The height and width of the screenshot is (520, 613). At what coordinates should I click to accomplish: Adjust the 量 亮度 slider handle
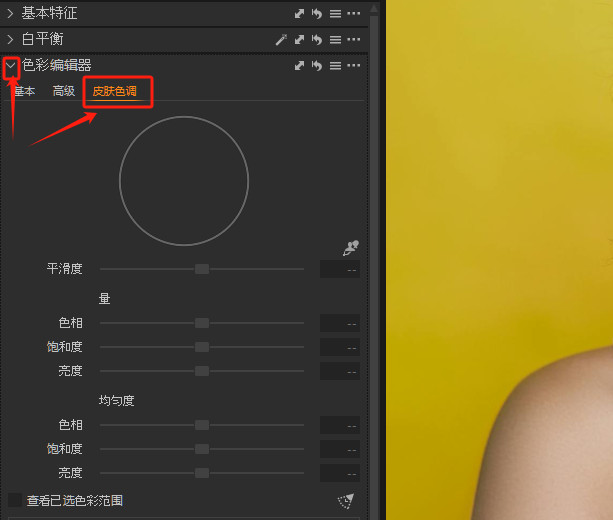point(202,371)
